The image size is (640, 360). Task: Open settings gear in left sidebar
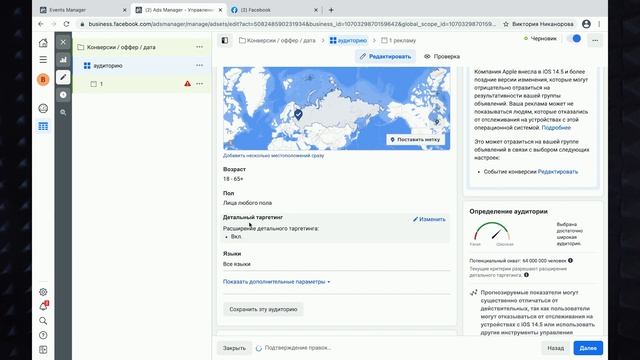tap(43, 292)
